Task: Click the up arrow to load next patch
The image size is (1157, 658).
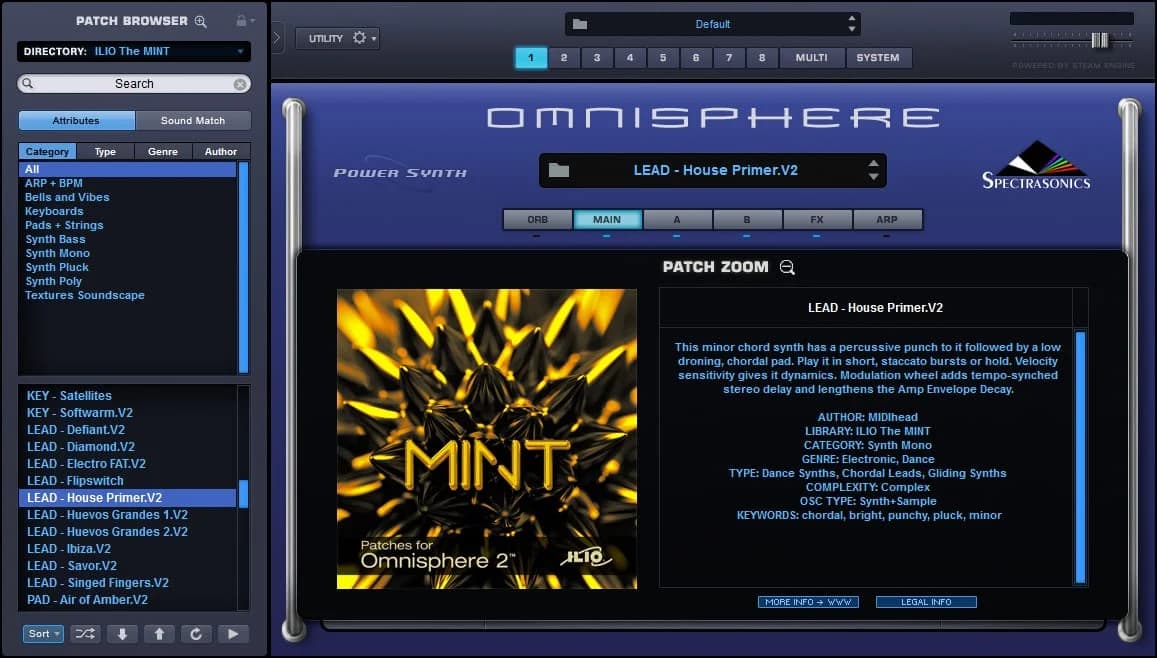Action: (x=159, y=633)
